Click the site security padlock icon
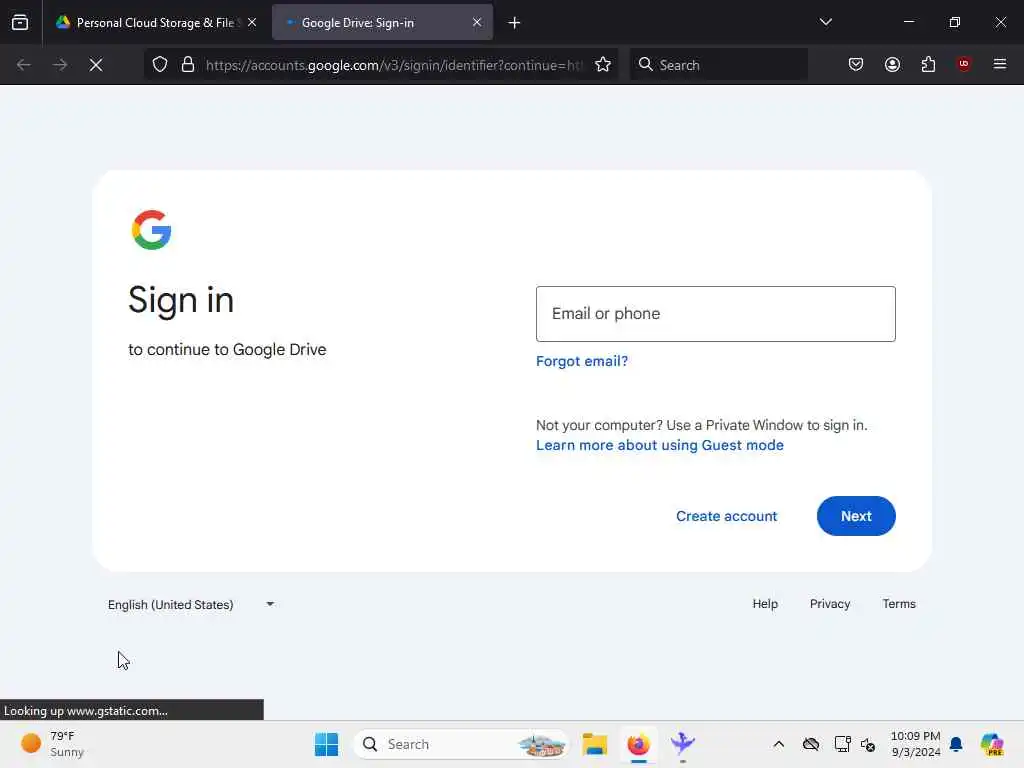Viewport: 1024px width, 768px height. (188, 65)
